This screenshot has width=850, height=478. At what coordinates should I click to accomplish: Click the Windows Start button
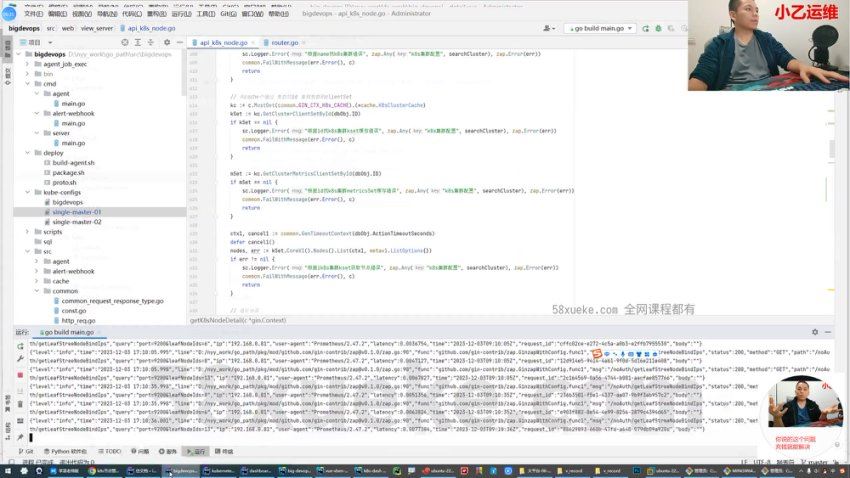pos(8,470)
